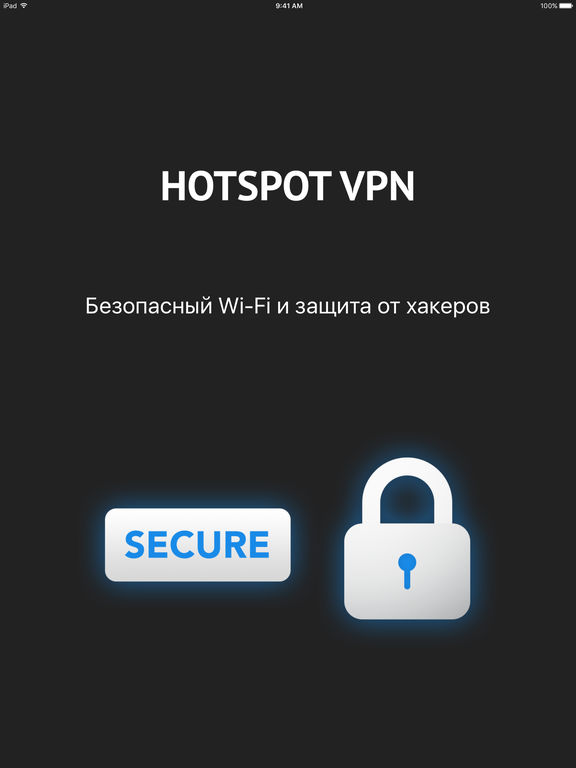
Task: Tap the word Wi-Fi in the subtitle
Action: (244, 306)
